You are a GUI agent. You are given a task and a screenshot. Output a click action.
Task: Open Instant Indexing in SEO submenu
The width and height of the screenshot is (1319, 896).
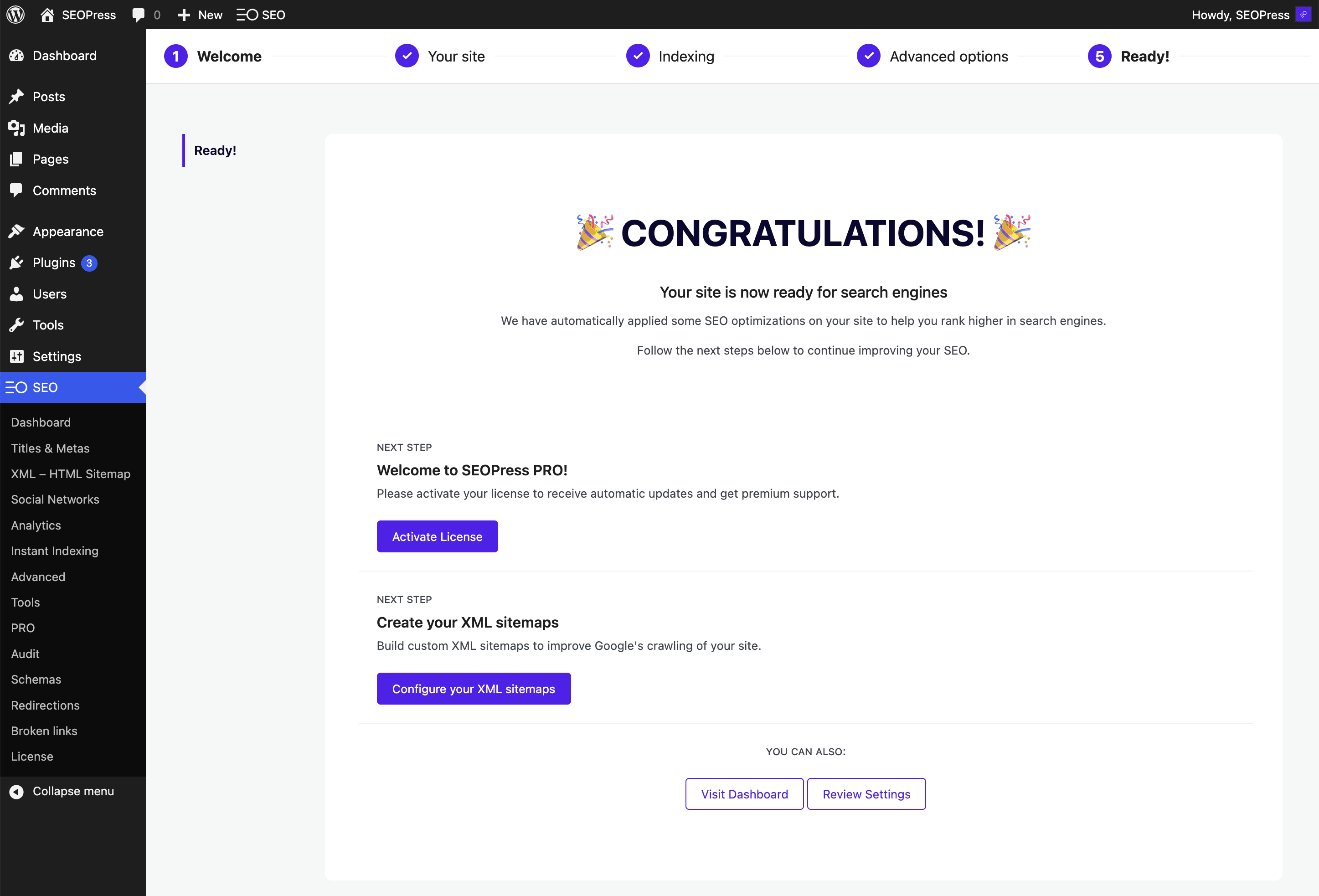pos(55,551)
